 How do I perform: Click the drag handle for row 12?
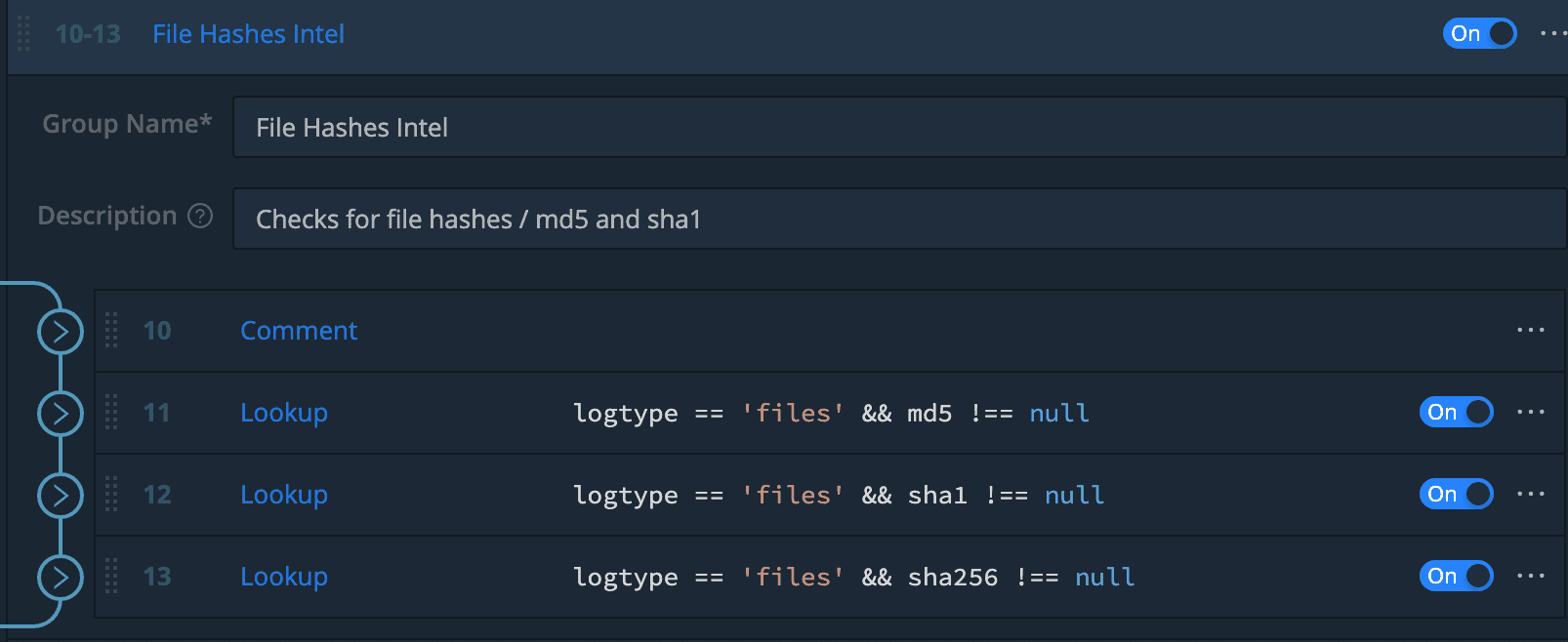[111, 495]
